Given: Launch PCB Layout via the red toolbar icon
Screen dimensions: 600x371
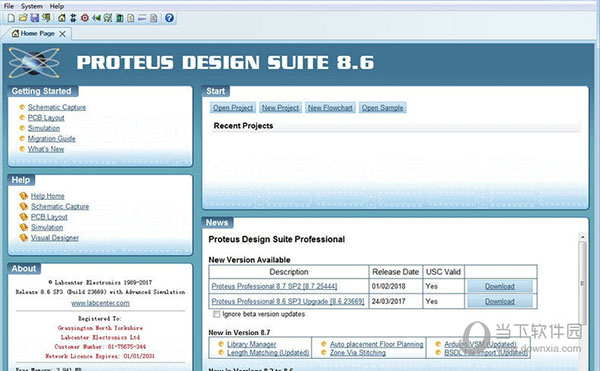Looking at the screenshot, I should [85, 18].
